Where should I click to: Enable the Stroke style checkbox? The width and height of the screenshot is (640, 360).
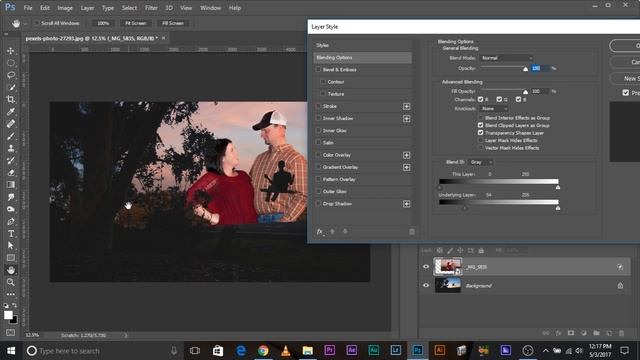coord(318,106)
